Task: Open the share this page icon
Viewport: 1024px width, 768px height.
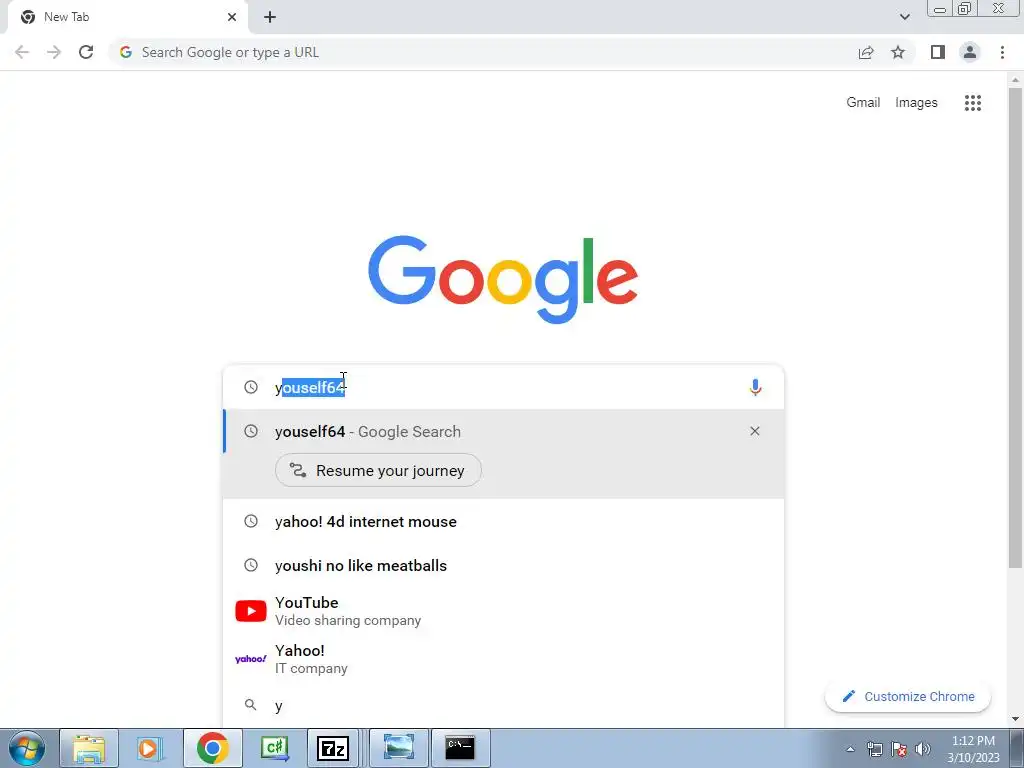Action: (x=866, y=52)
